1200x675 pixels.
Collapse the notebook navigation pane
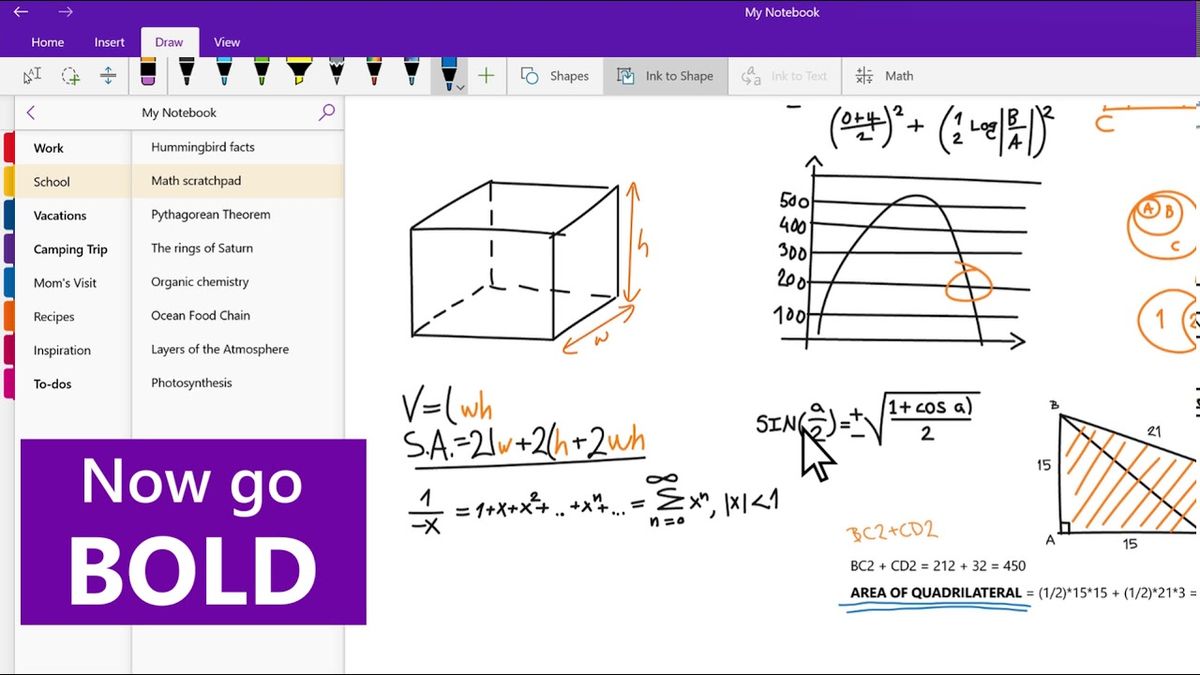pyautogui.click(x=30, y=113)
